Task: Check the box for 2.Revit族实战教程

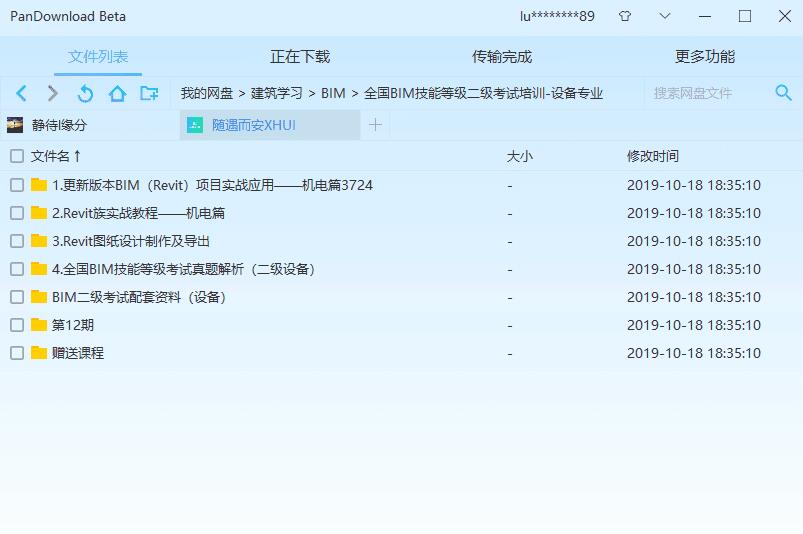Action: tap(17, 213)
